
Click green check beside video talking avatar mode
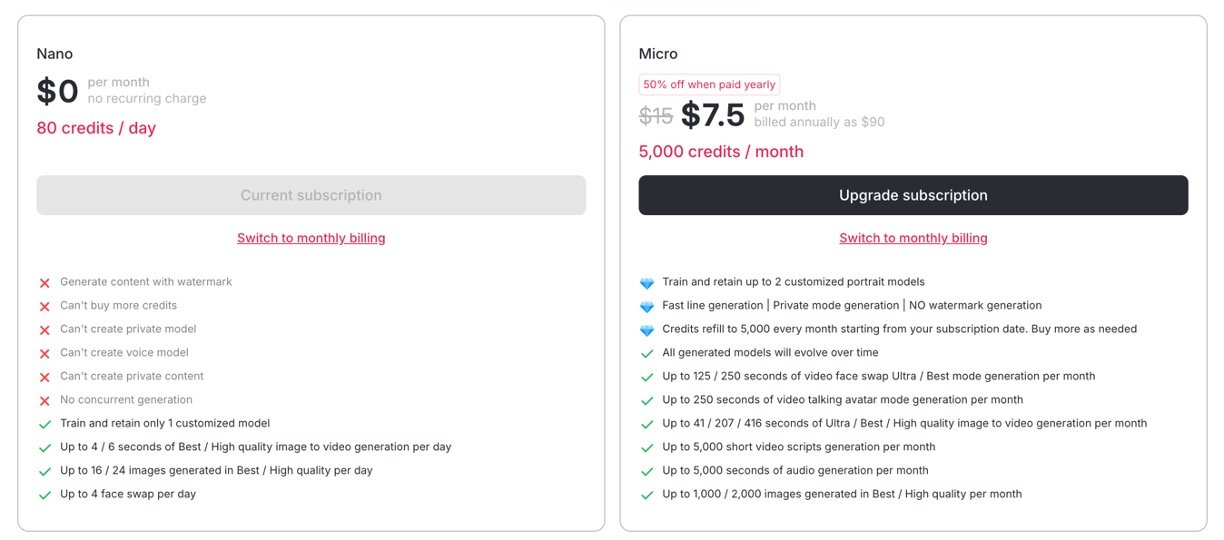click(x=647, y=400)
